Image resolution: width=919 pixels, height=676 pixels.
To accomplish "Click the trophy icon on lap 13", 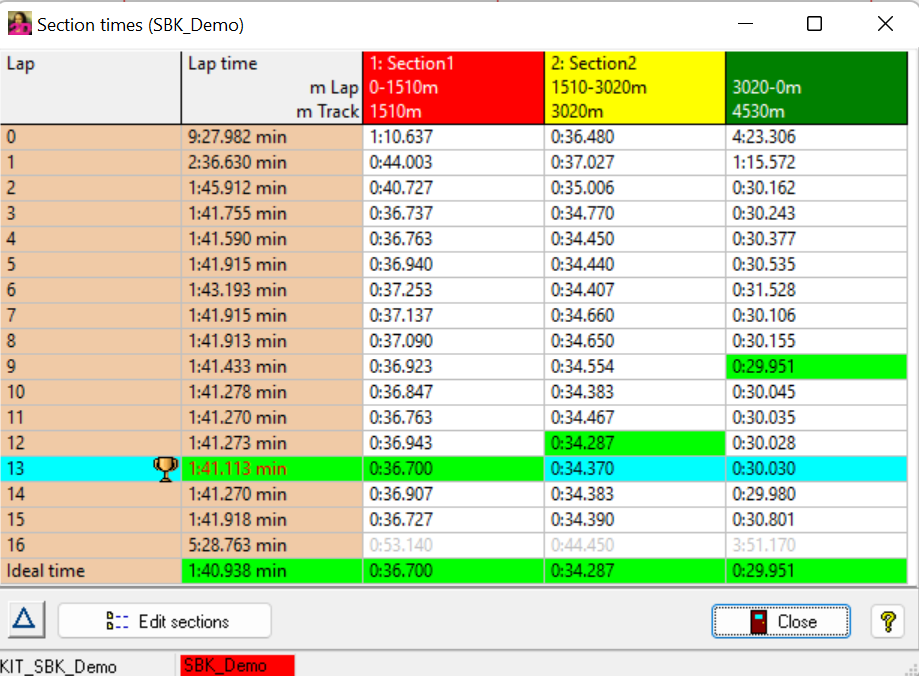I will 165,468.
